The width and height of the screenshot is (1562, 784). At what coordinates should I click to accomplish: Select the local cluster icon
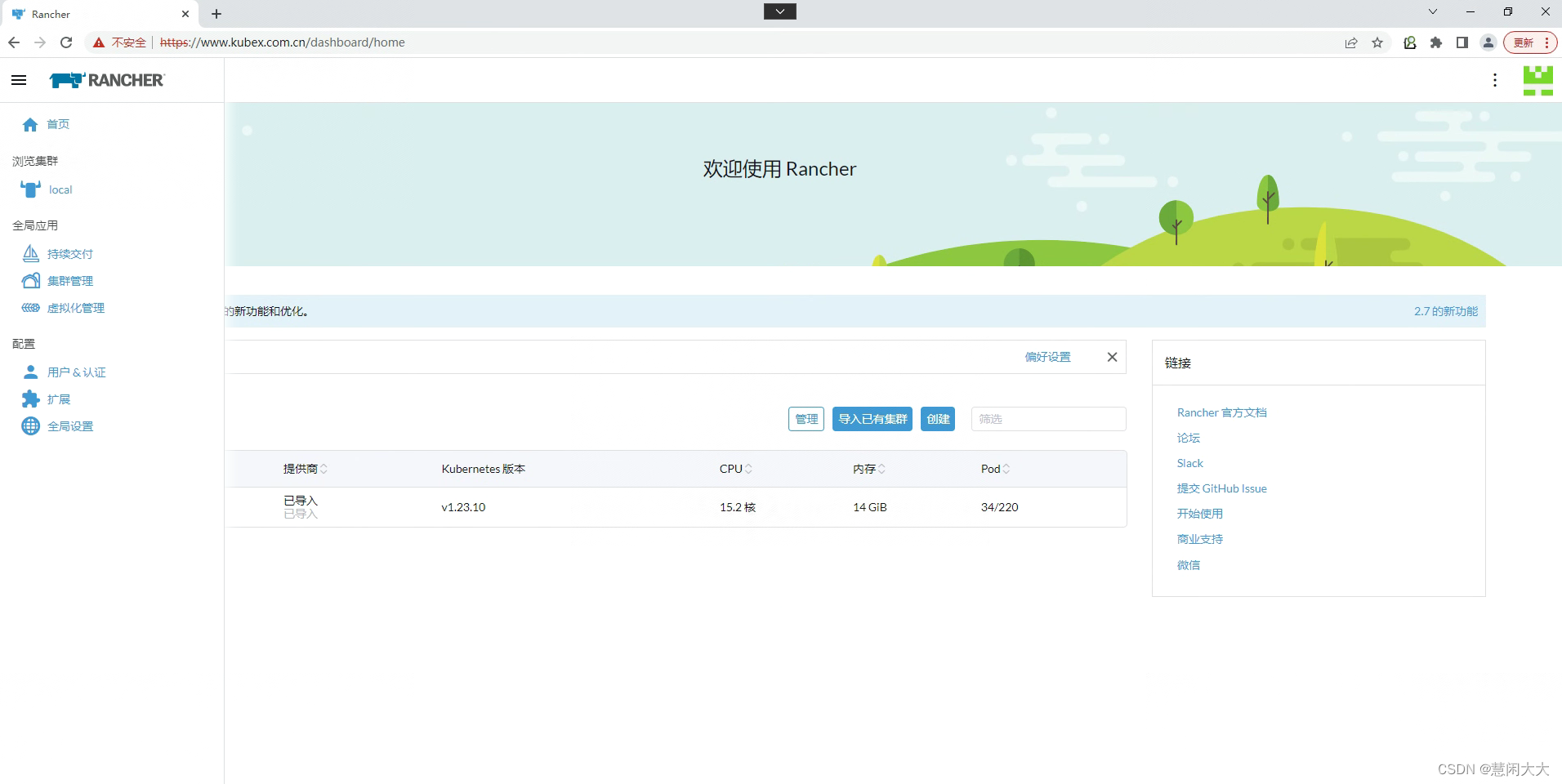point(30,189)
